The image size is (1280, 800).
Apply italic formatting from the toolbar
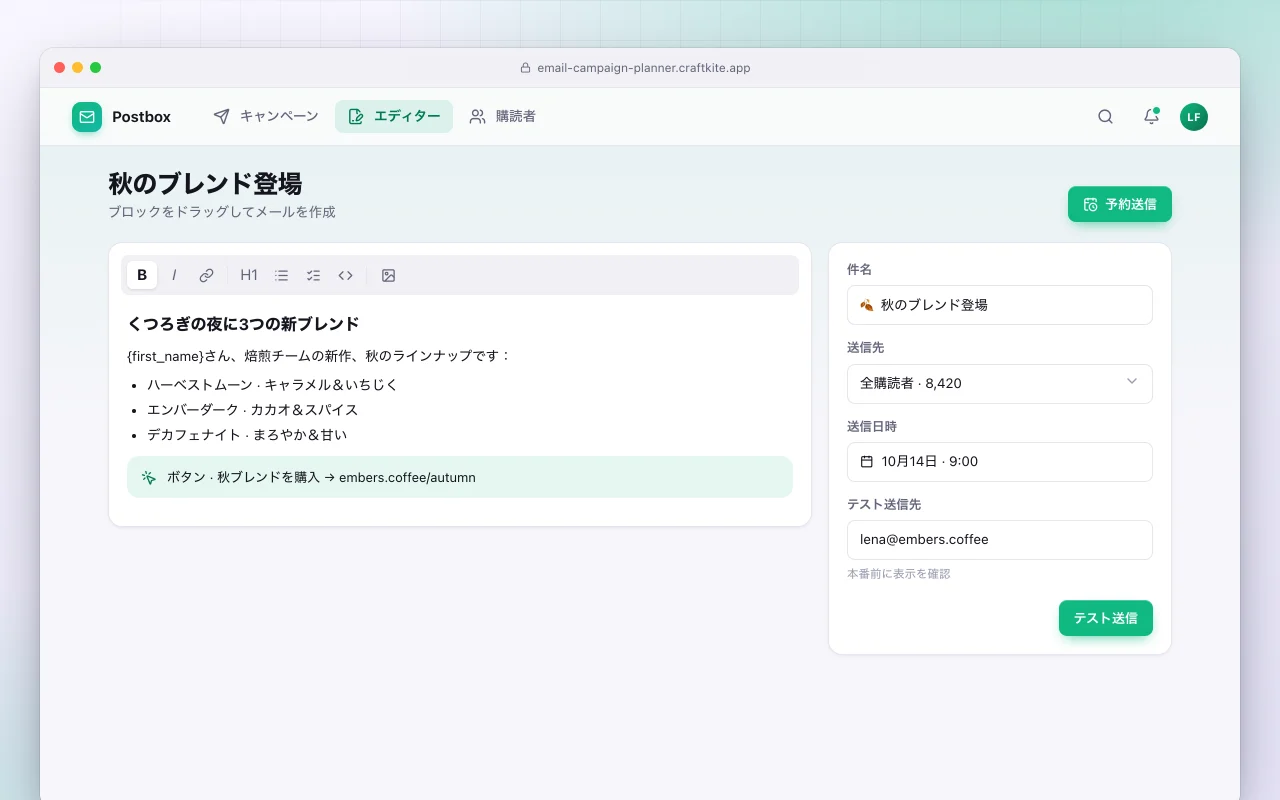tap(174, 275)
